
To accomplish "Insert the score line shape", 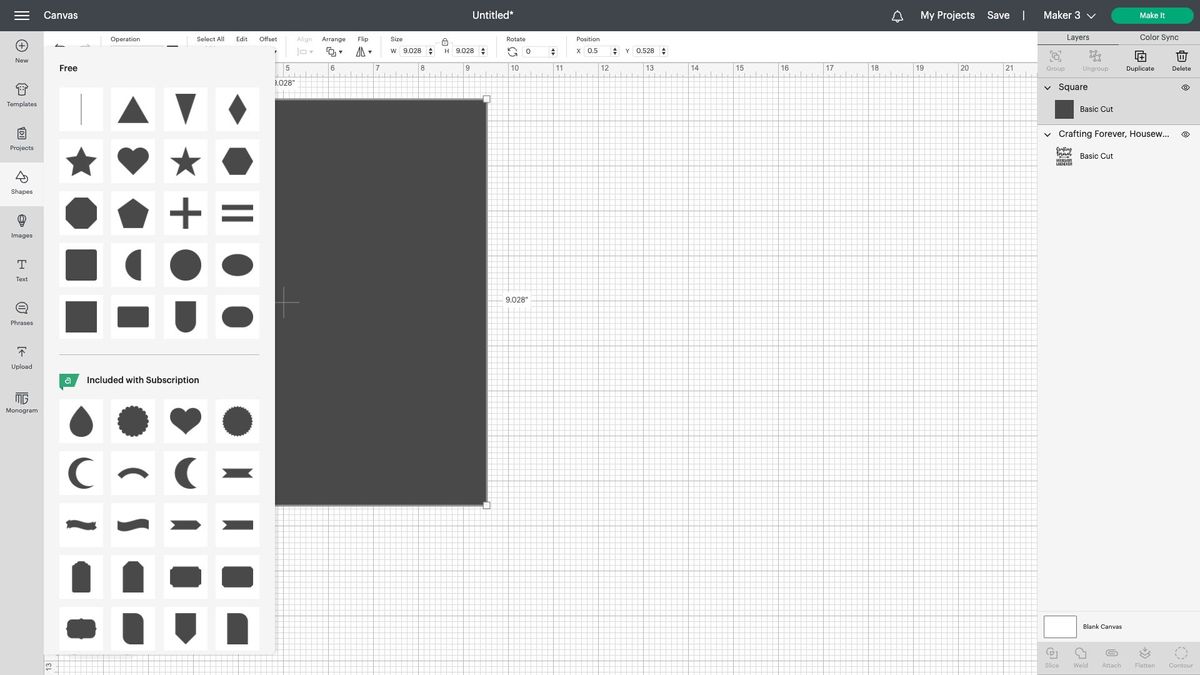I will click(81, 109).
